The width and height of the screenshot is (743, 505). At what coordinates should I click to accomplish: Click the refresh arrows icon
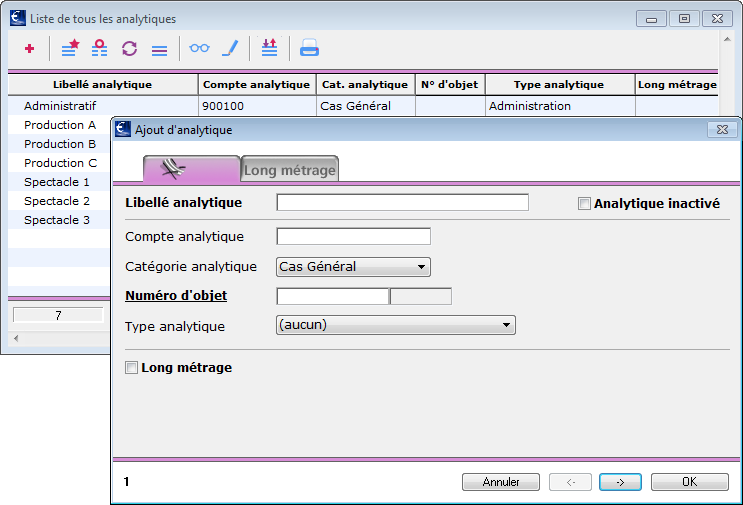pos(129,48)
